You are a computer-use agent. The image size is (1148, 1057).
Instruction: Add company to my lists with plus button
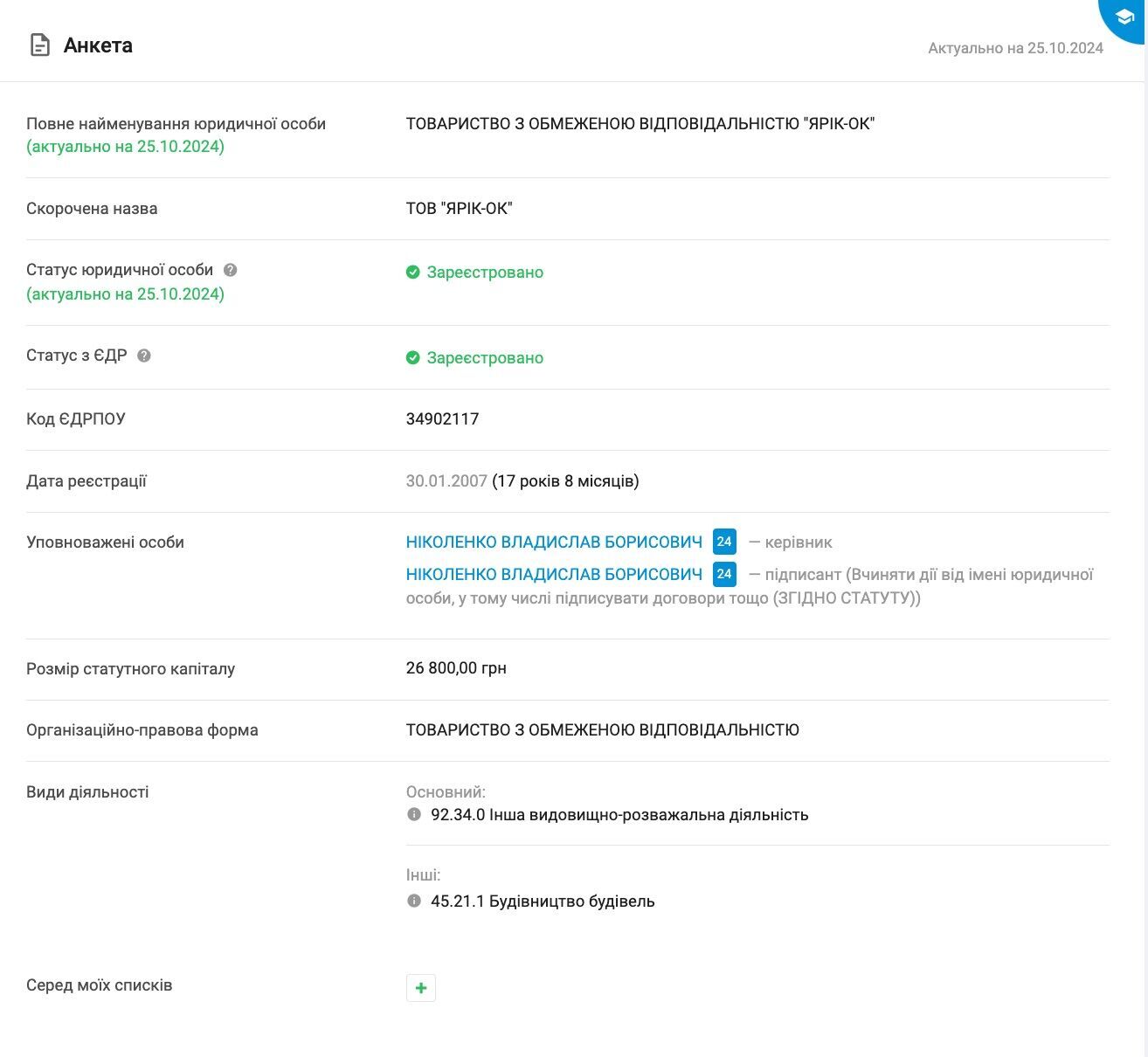(x=421, y=988)
